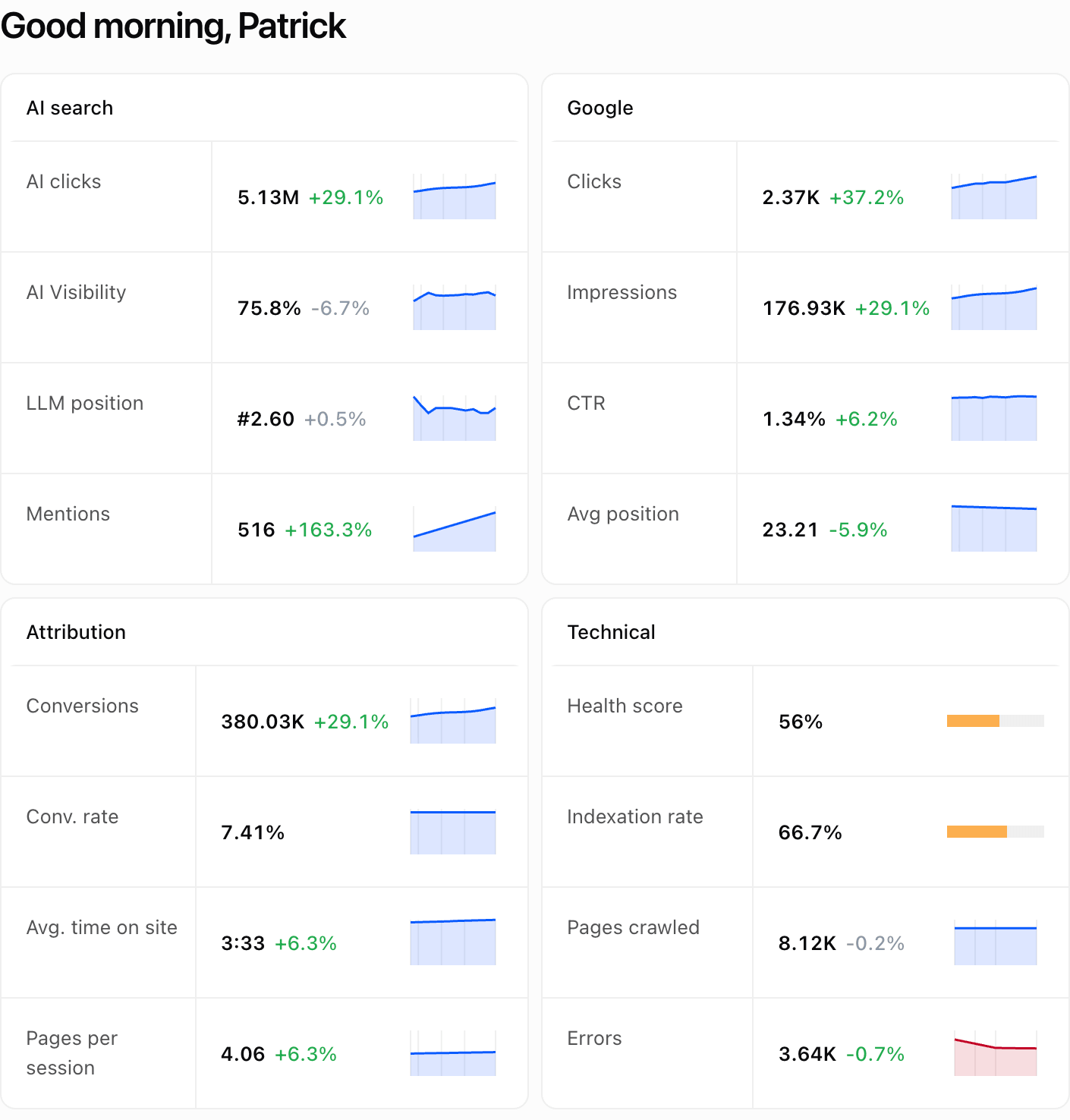The image size is (1070, 1120).
Task: Click the Pages per session label
Action: [72, 1052]
